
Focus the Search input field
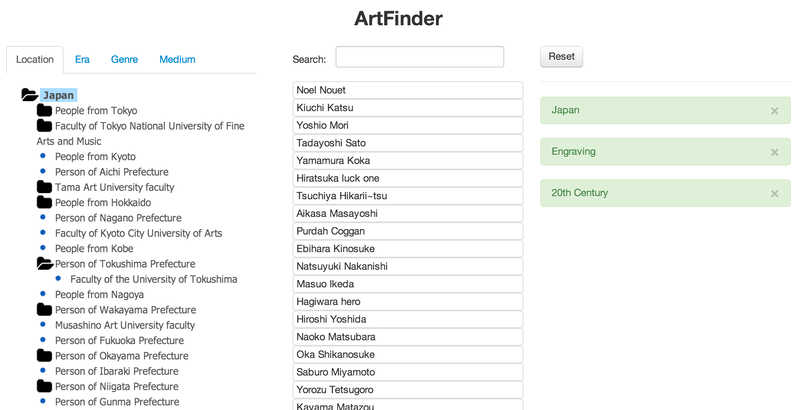[419, 57]
